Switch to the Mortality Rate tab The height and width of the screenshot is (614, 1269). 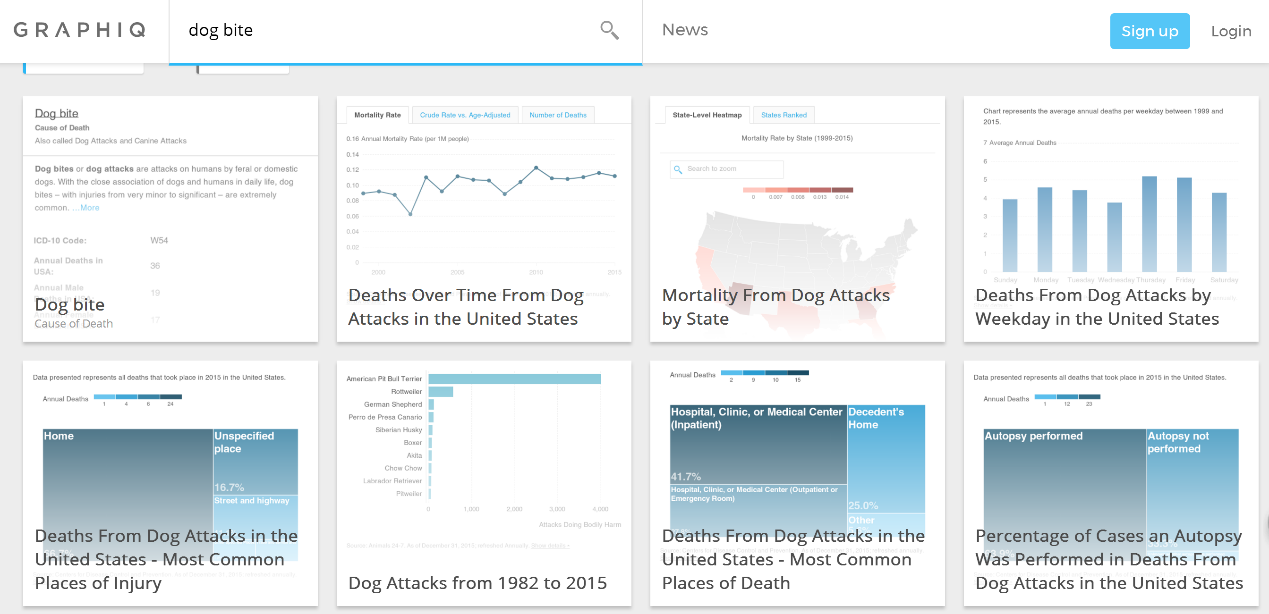pos(377,115)
